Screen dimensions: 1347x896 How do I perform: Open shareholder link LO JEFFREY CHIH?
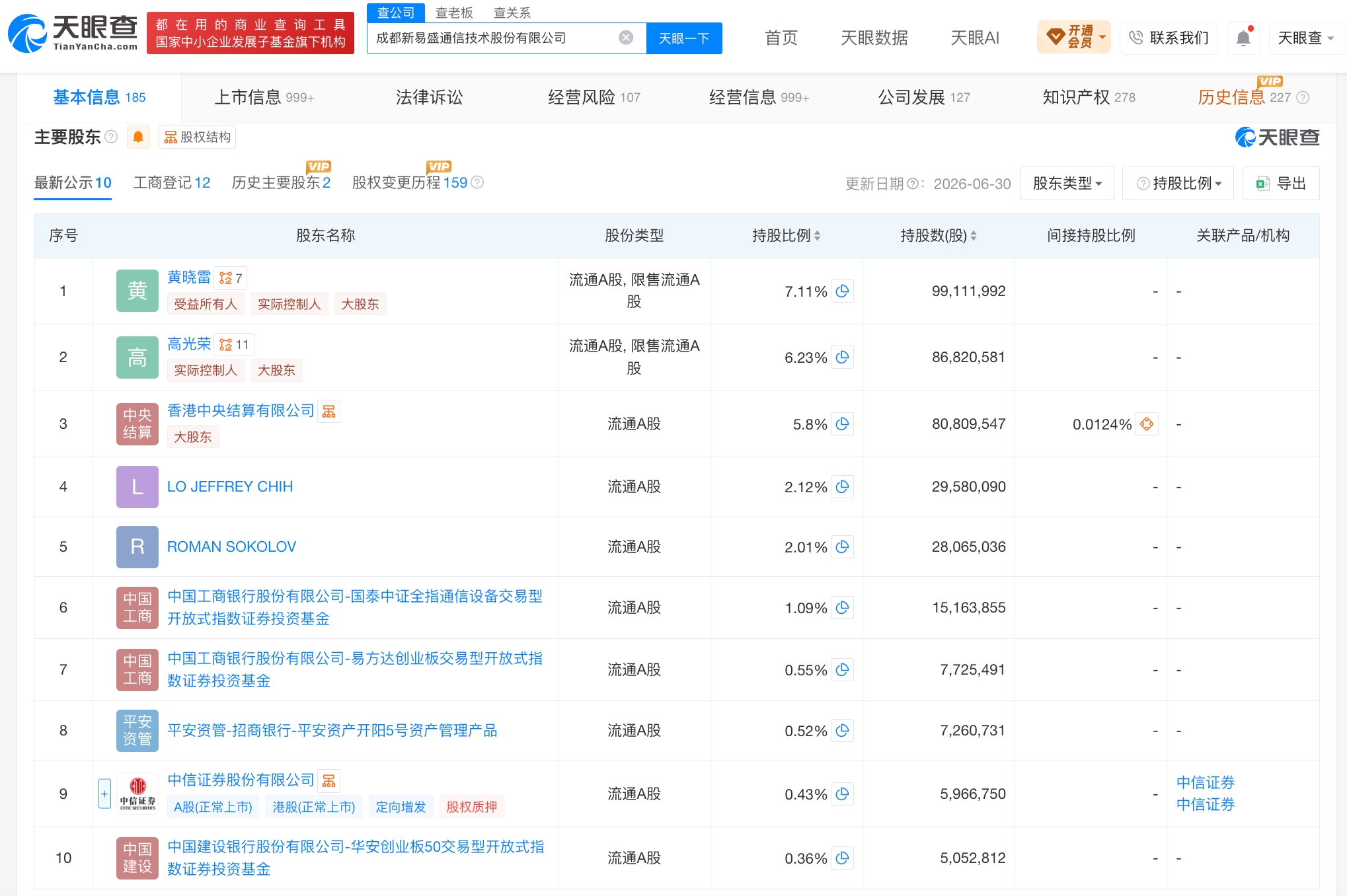tap(229, 487)
